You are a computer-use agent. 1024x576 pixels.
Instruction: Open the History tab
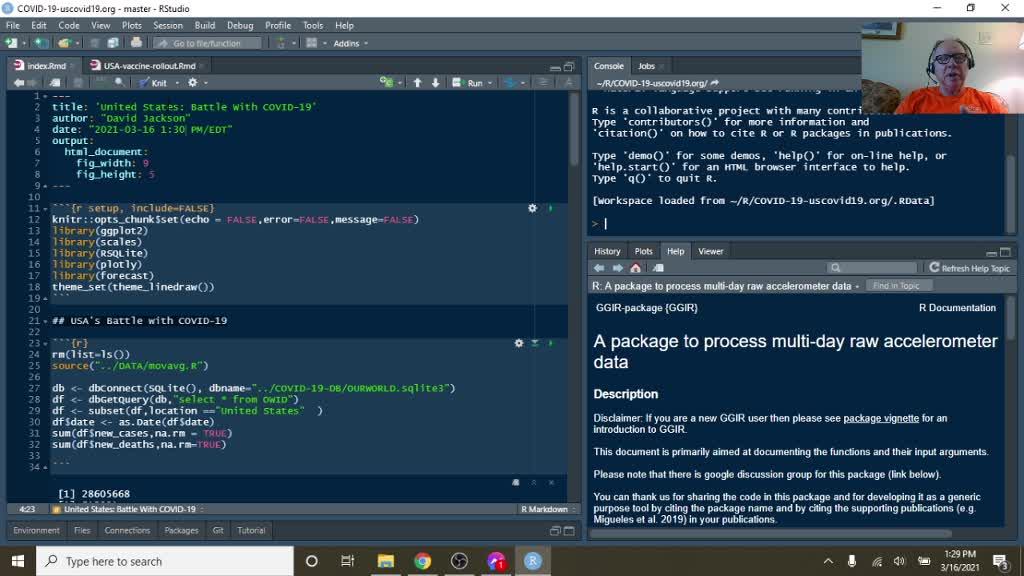(607, 251)
